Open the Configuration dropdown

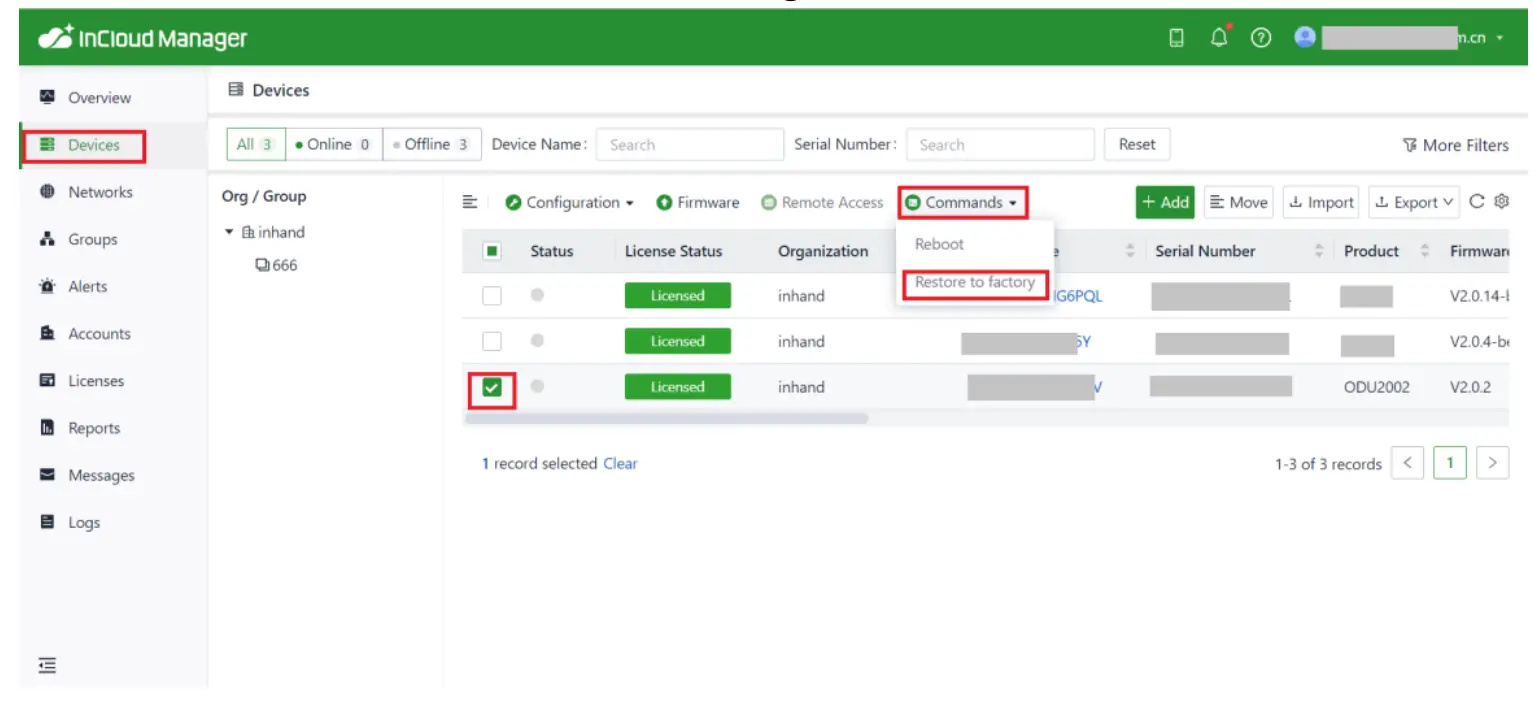(x=570, y=202)
